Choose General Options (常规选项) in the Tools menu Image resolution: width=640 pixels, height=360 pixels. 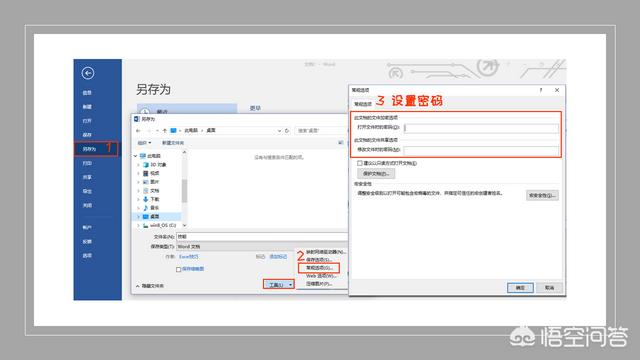(320, 268)
